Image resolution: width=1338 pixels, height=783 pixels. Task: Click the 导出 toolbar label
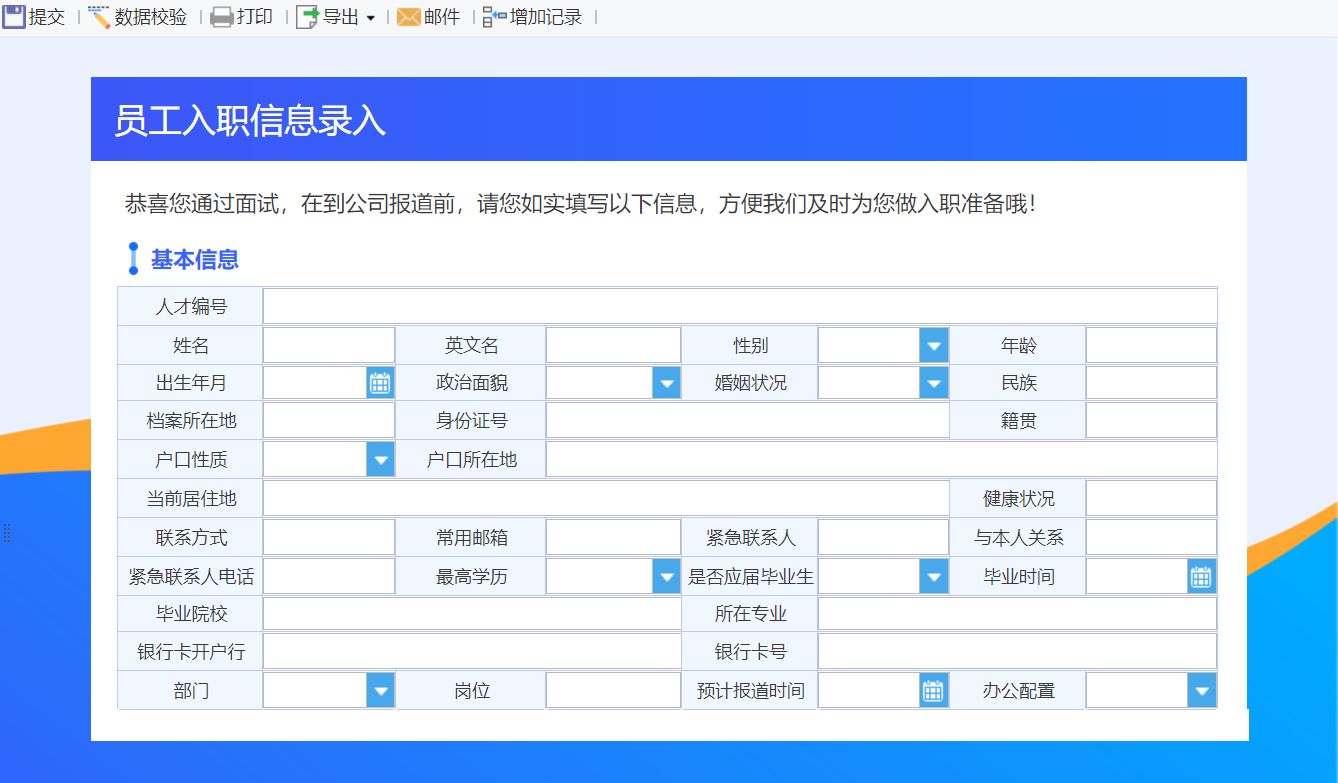click(341, 17)
